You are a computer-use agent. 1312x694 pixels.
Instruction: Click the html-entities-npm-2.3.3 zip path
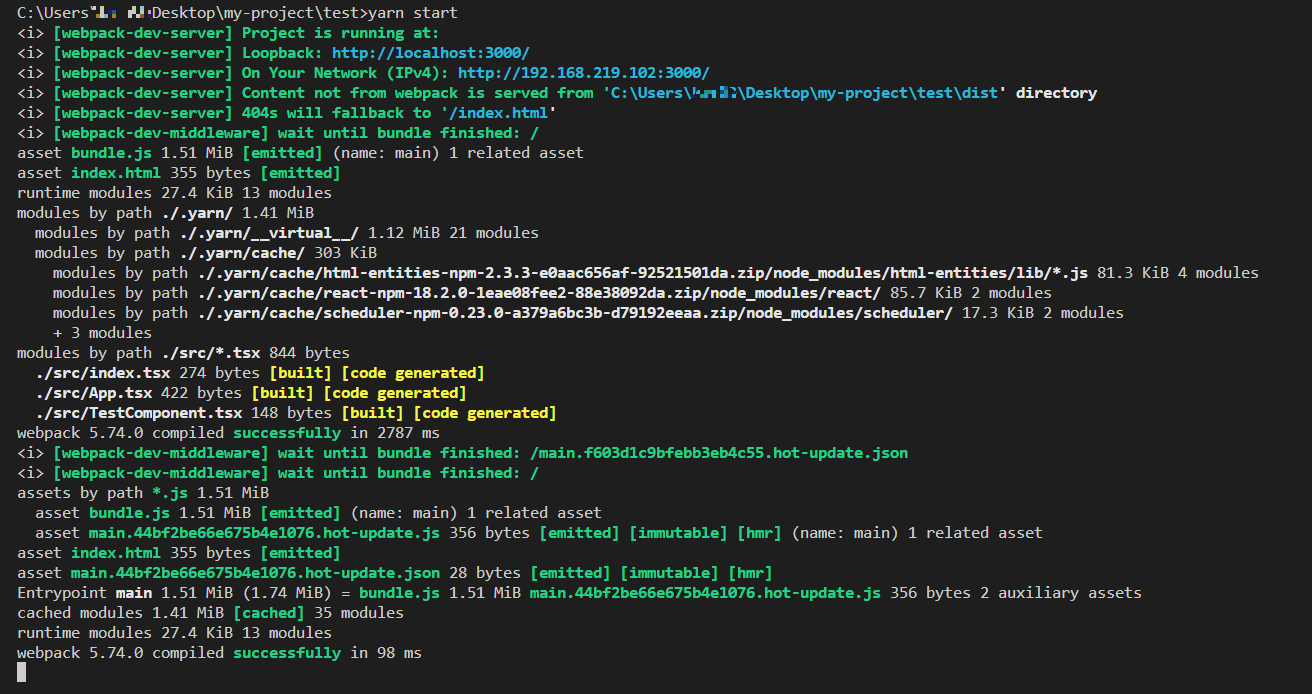pos(642,273)
